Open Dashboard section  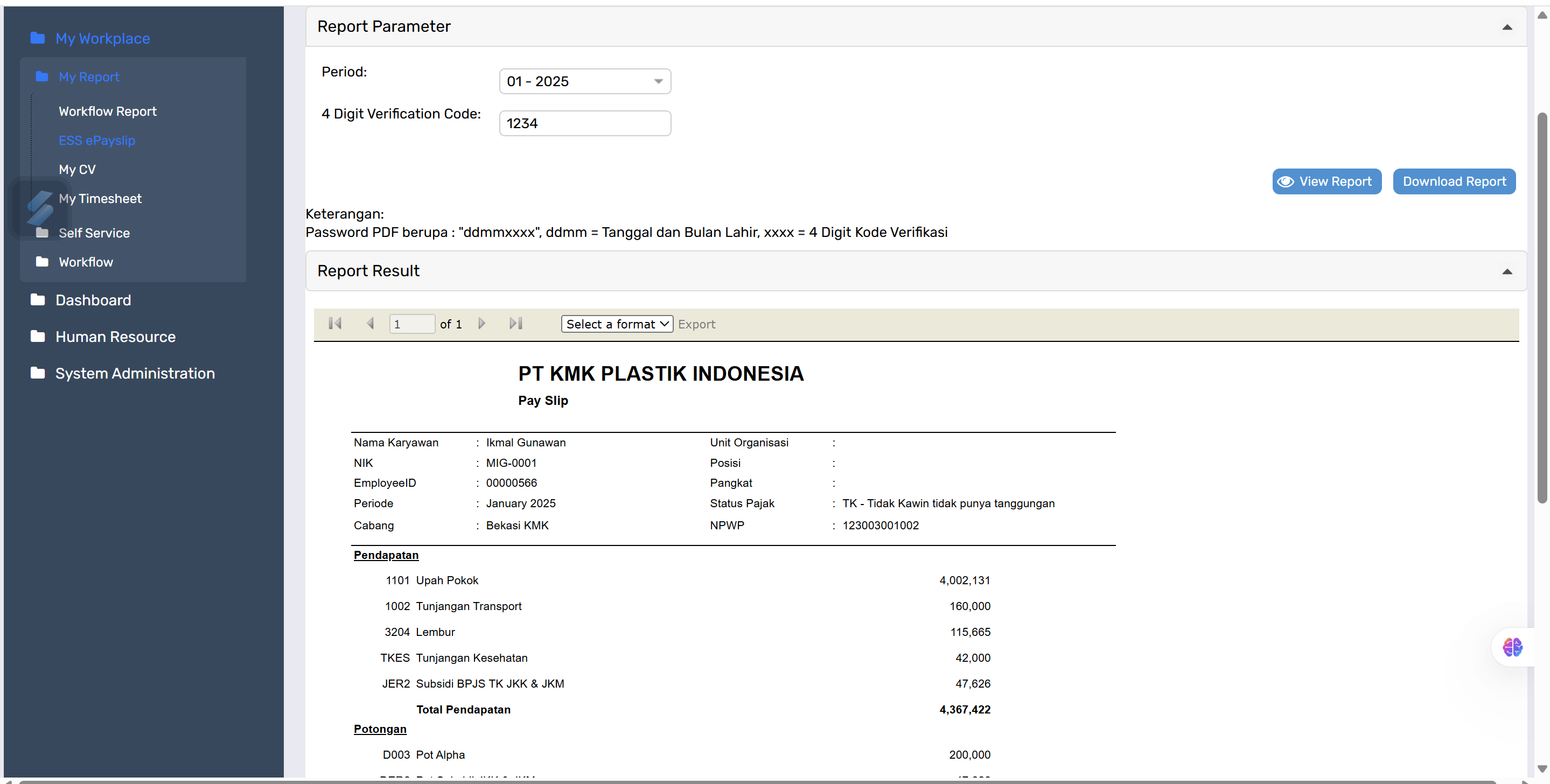pos(93,299)
